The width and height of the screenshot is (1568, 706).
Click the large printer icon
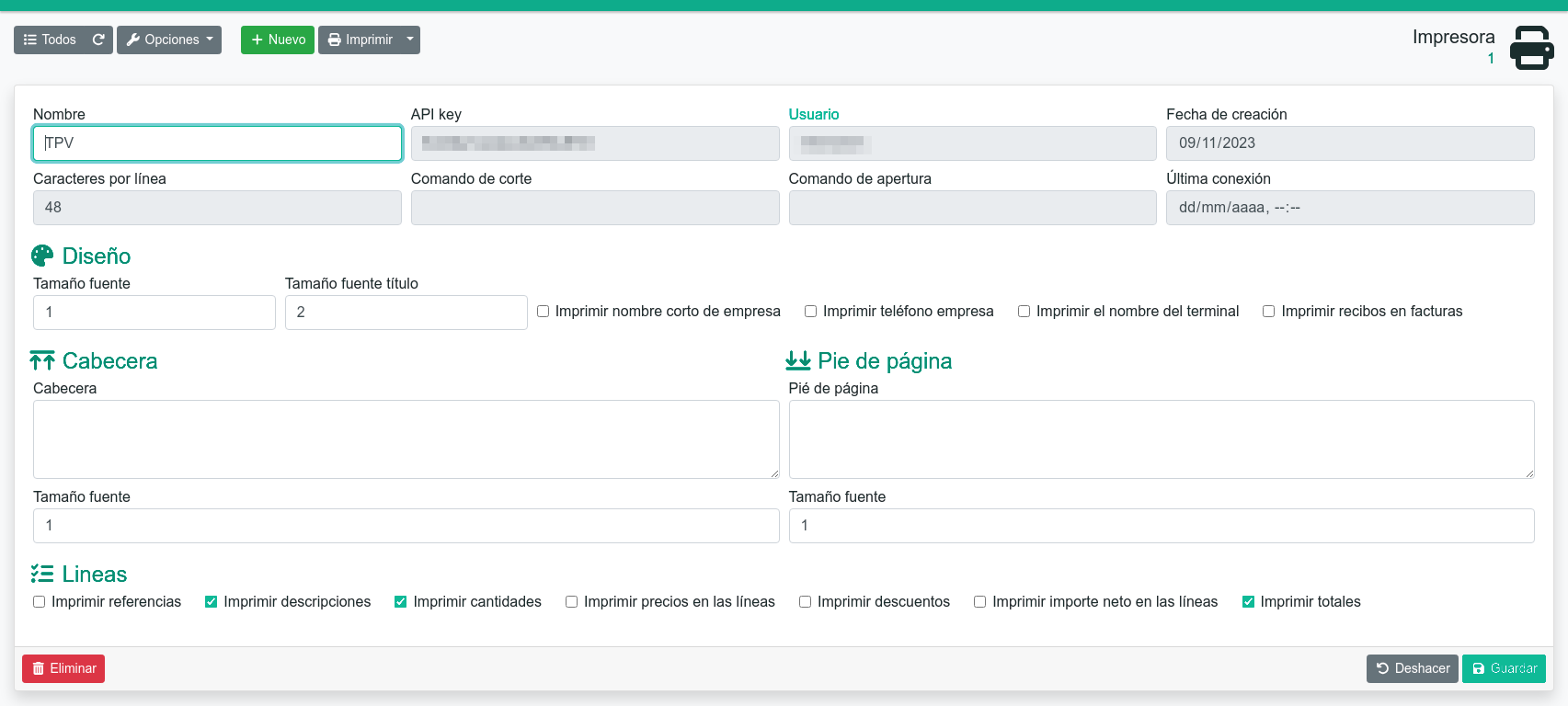click(1531, 48)
